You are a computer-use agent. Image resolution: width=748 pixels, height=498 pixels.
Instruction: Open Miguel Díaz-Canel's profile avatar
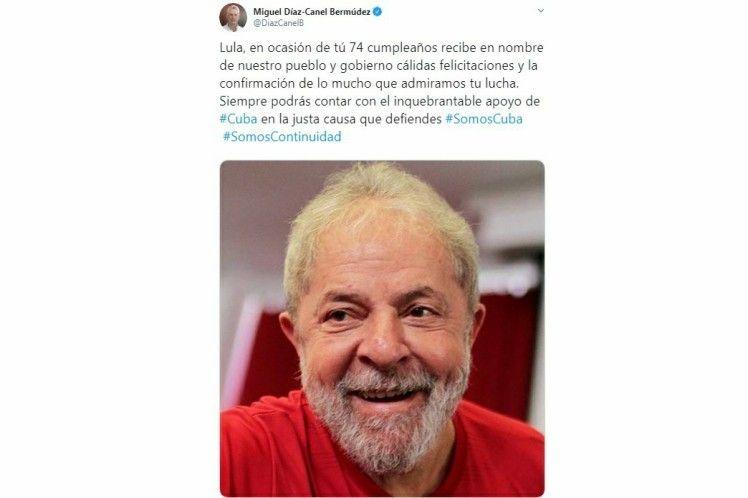tap(233, 17)
